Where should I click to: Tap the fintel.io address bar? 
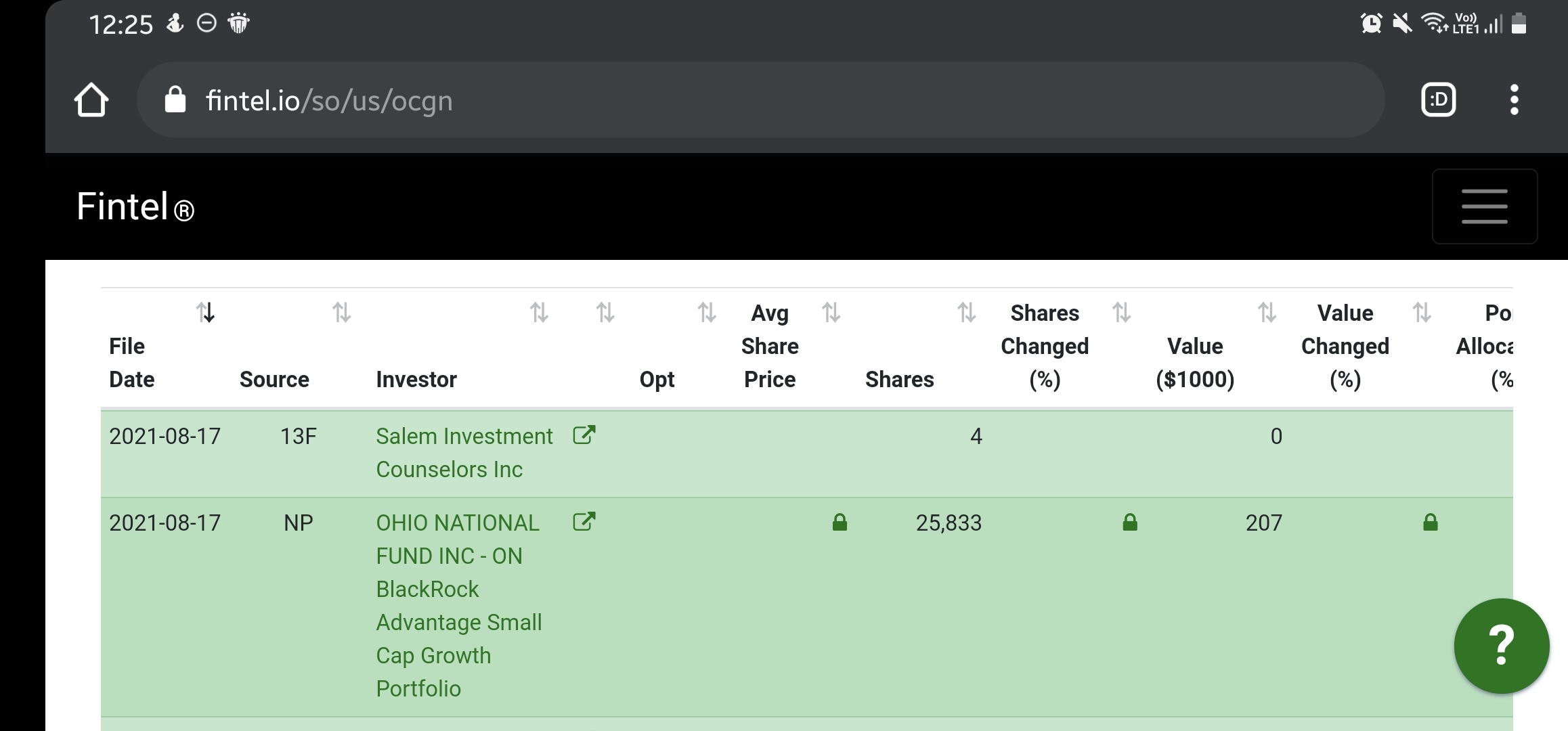745,100
